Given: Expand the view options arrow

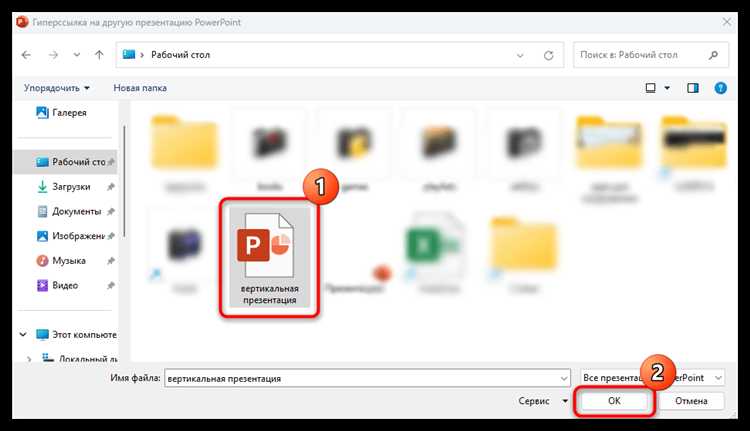Looking at the screenshot, I should 667,88.
